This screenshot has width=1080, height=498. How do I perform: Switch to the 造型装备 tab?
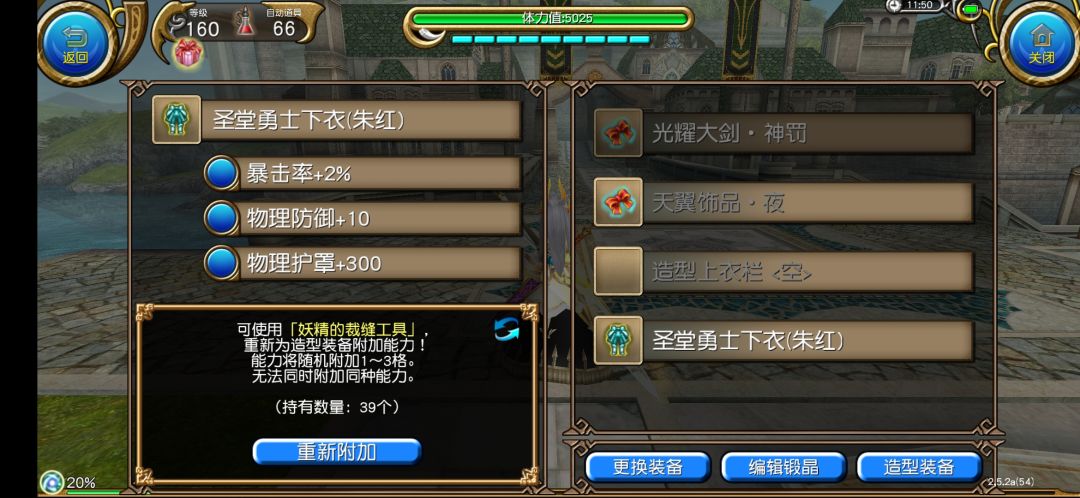coord(919,467)
